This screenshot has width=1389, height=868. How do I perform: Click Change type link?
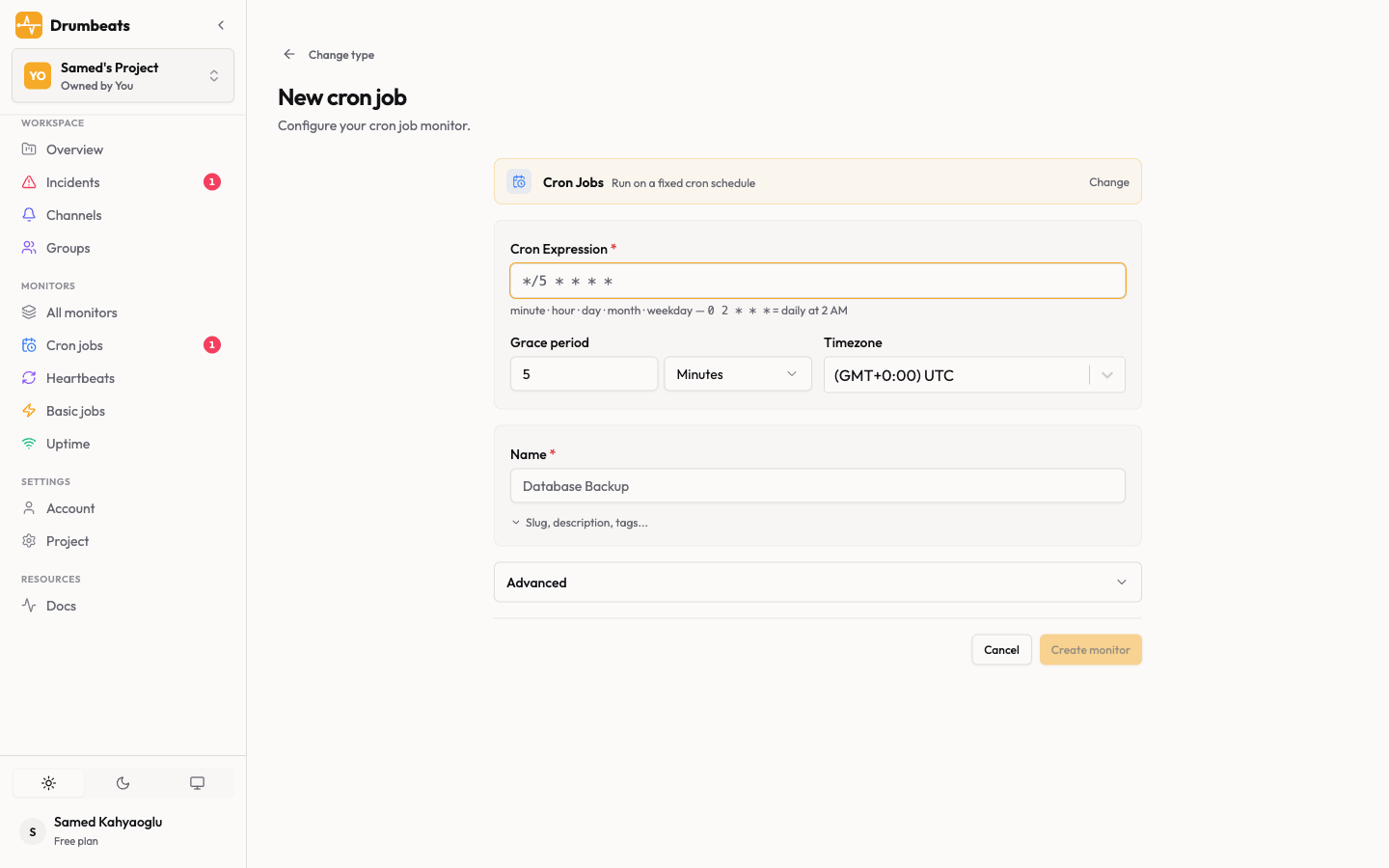pyautogui.click(x=341, y=55)
